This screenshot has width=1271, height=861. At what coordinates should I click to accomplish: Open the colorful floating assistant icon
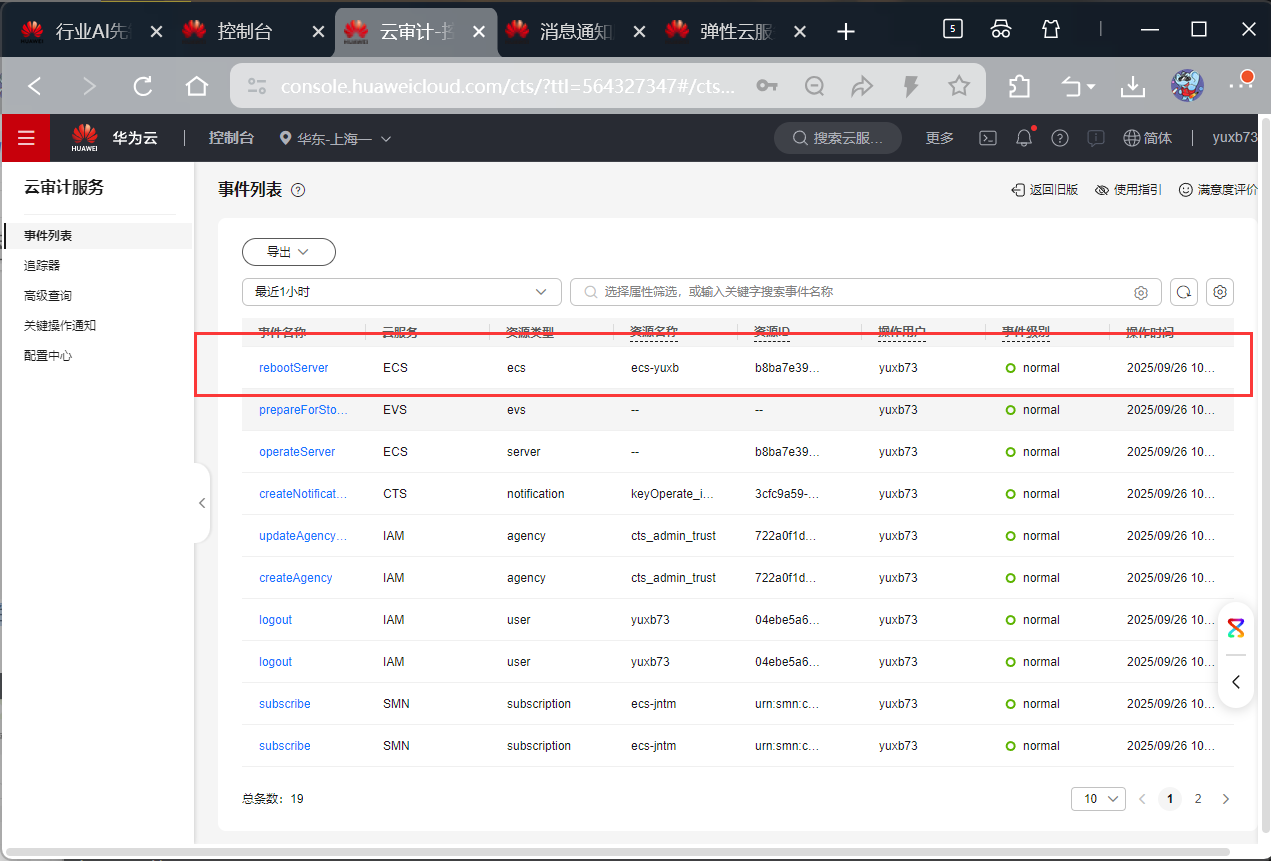[1236, 629]
